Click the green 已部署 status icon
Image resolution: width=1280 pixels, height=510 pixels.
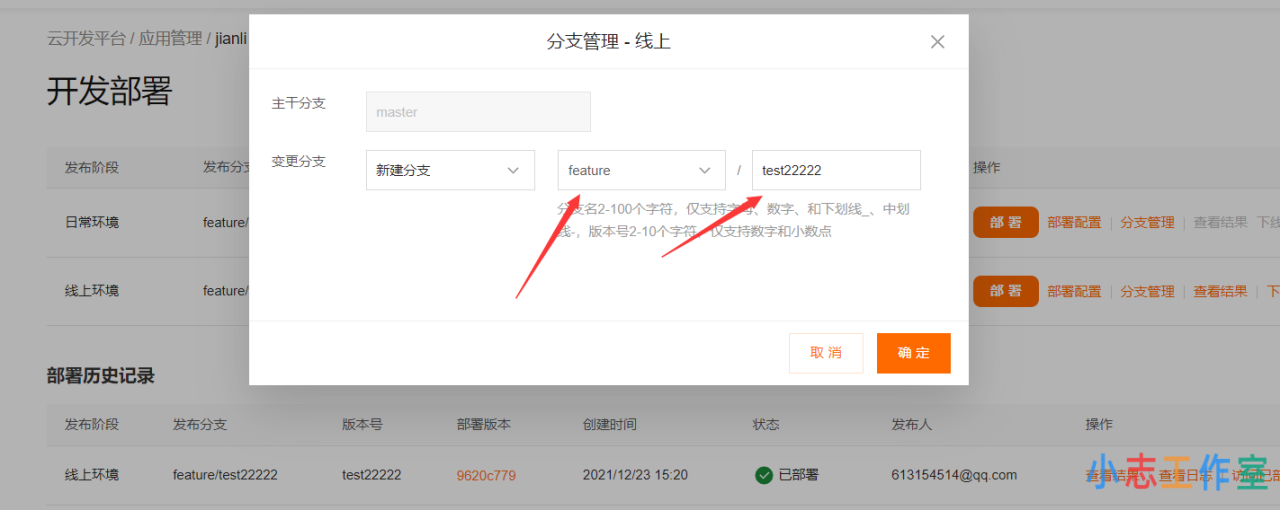764,475
